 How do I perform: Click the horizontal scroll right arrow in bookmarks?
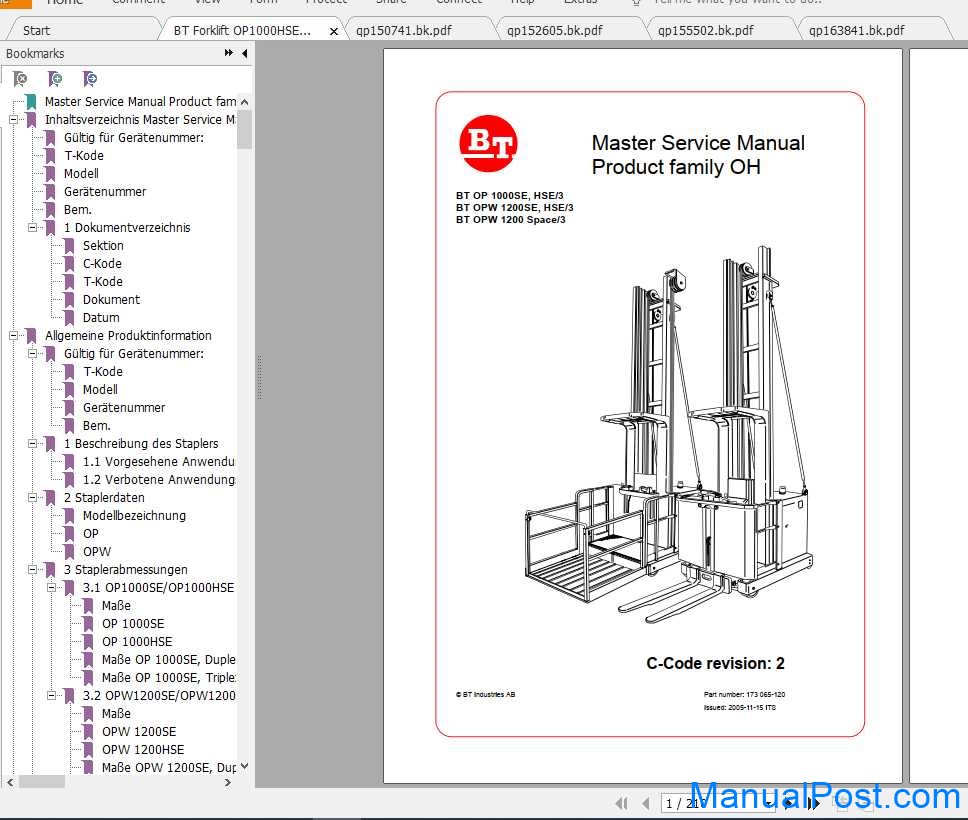point(228,782)
